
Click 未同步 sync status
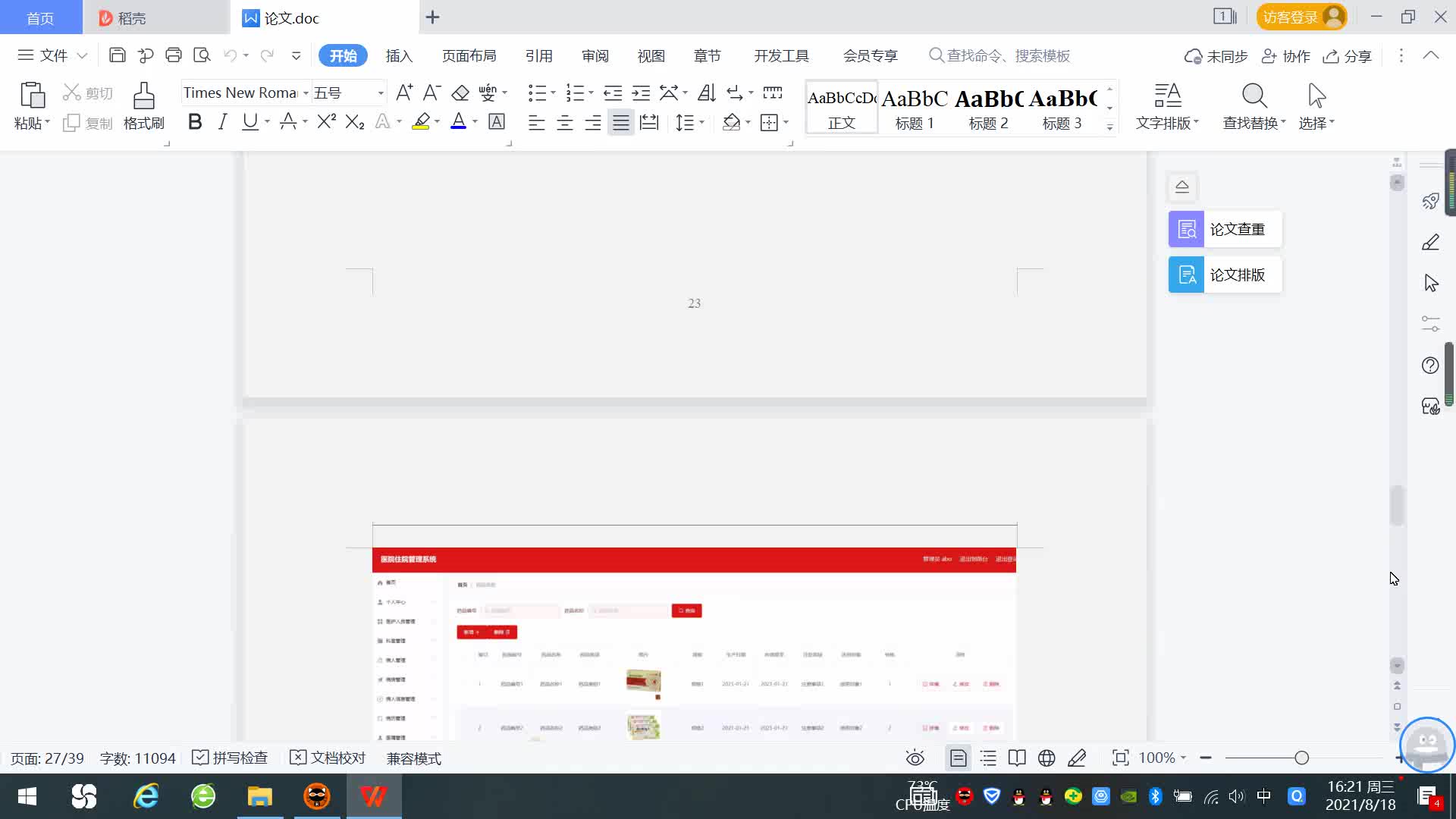(x=1216, y=55)
